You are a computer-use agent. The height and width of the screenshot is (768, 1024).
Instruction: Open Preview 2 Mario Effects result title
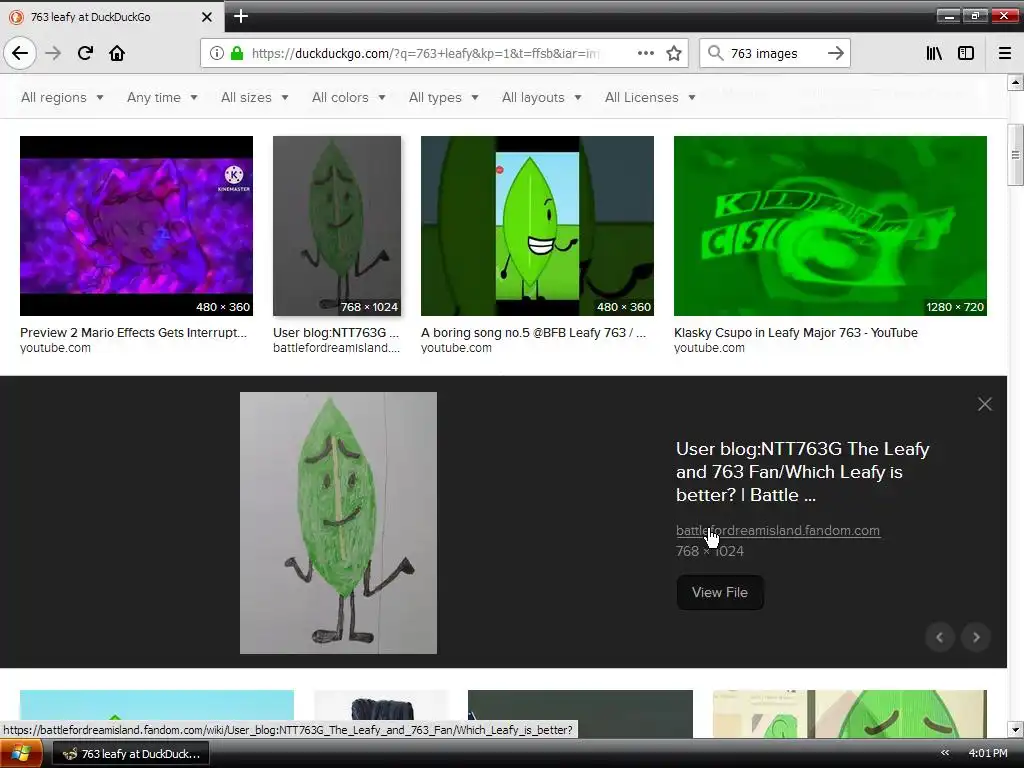pos(133,332)
